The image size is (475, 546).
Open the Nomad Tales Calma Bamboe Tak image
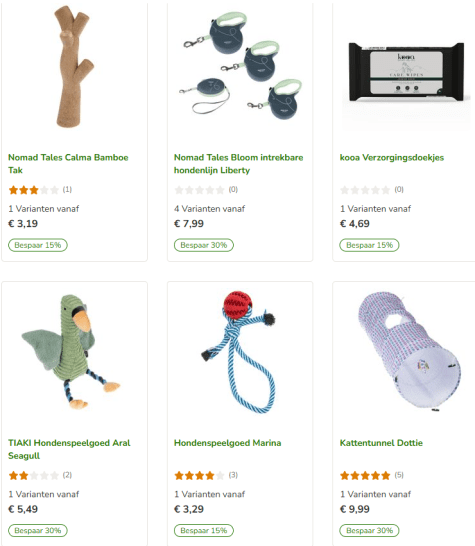[75, 67]
